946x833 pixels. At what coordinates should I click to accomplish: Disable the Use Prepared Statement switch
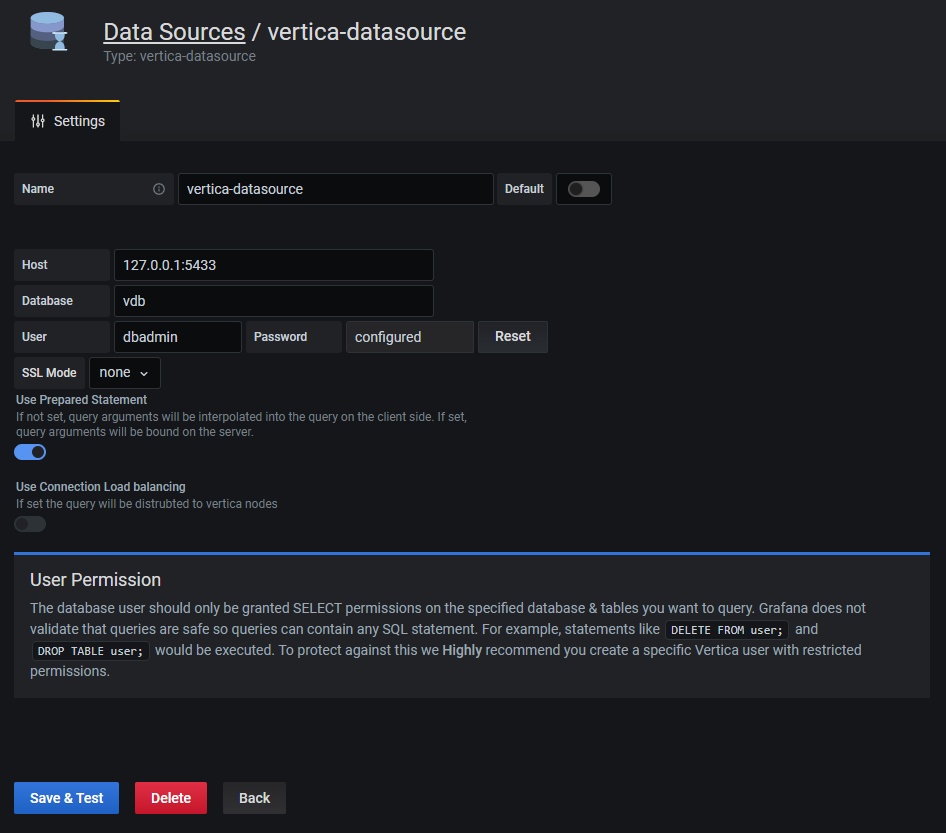click(x=30, y=452)
